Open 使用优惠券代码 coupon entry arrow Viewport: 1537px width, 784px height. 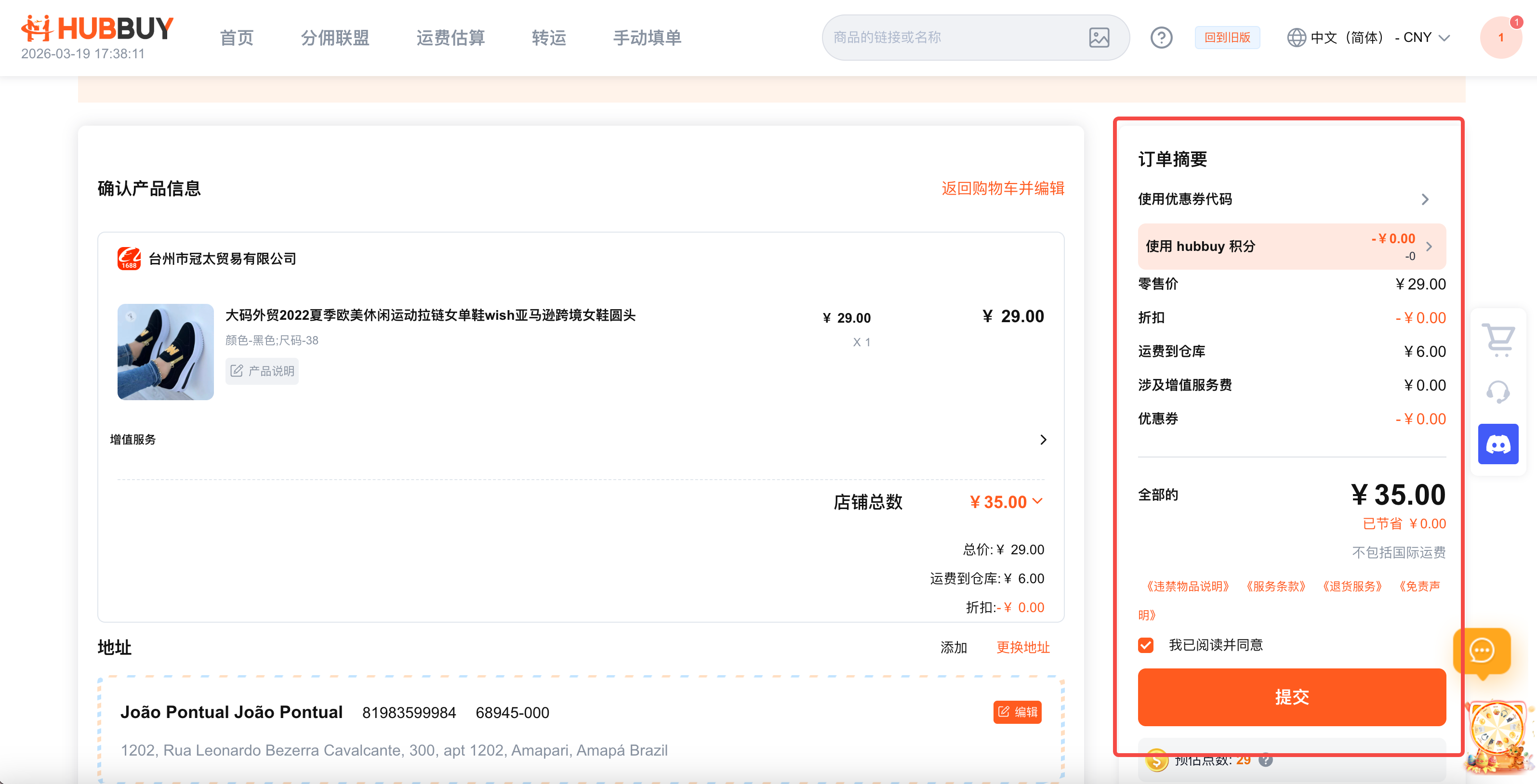1425,199
